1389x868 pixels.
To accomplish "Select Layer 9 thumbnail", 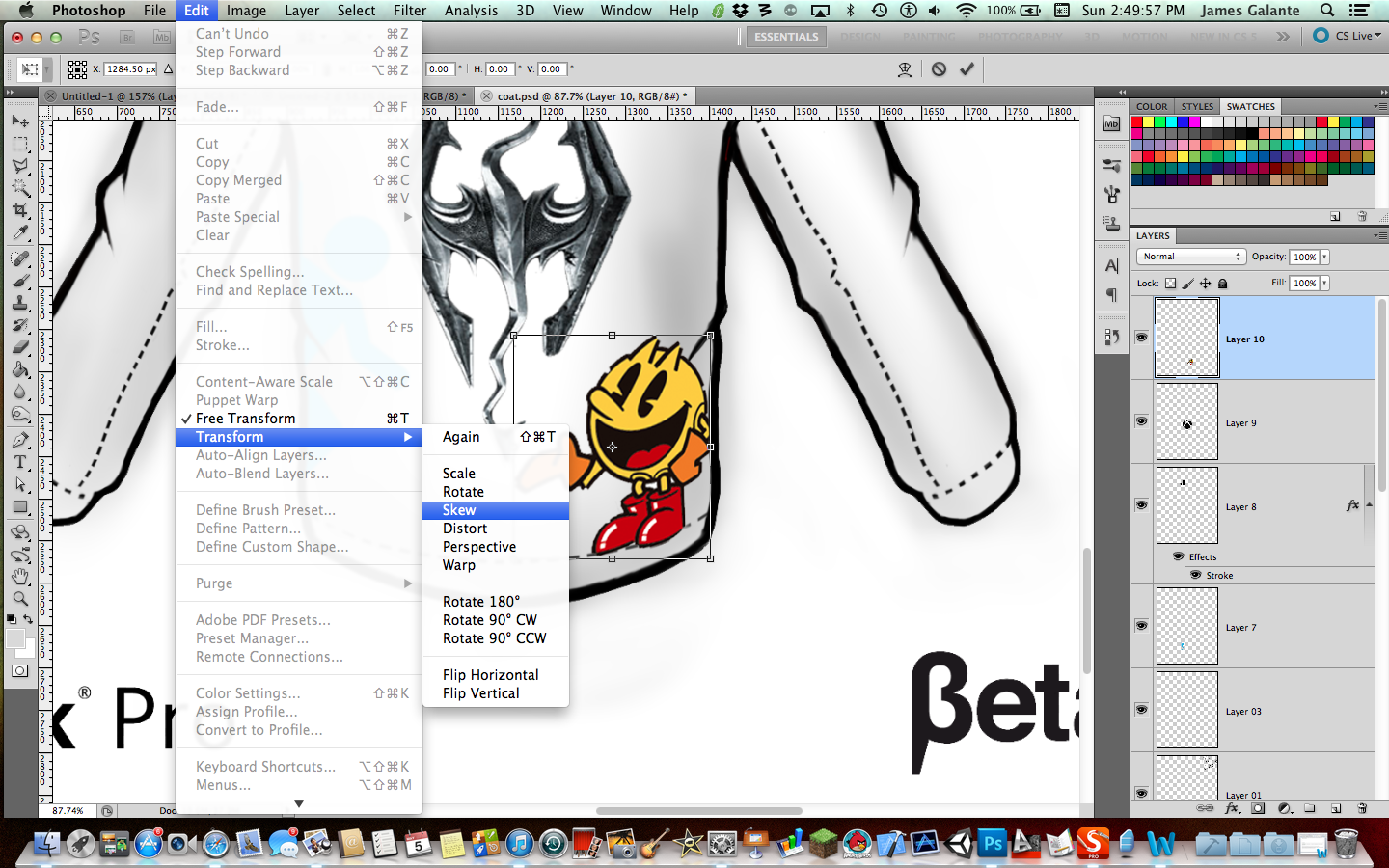I will [x=1186, y=421].
